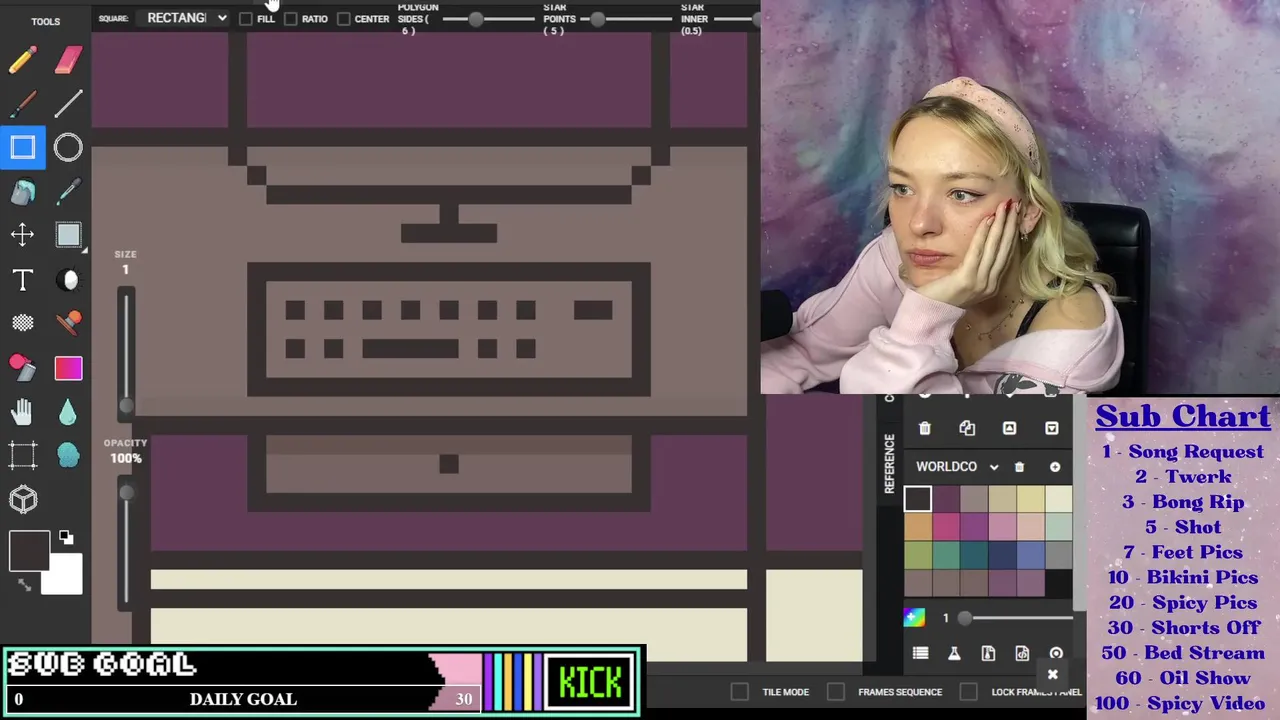The height and width of the screenshot is (720, 1280).
Task: Pick the teal green palette swatch
Action: point(946,554)
